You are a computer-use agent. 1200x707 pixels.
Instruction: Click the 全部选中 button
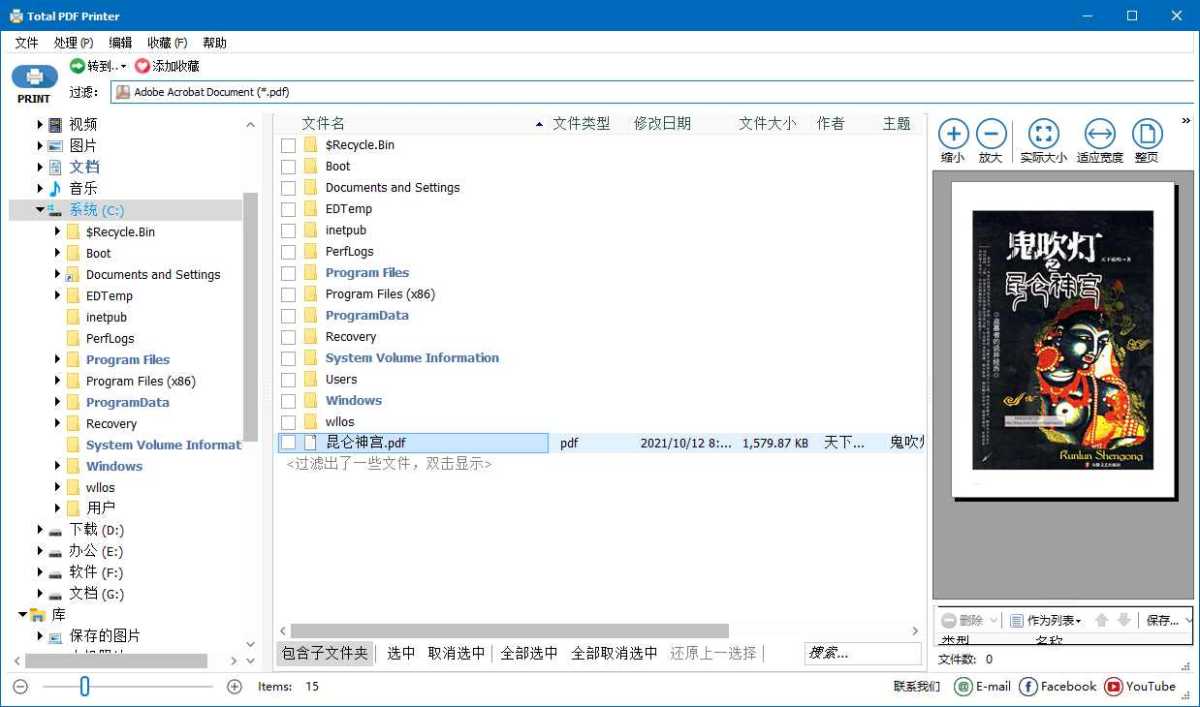[529, 653]
